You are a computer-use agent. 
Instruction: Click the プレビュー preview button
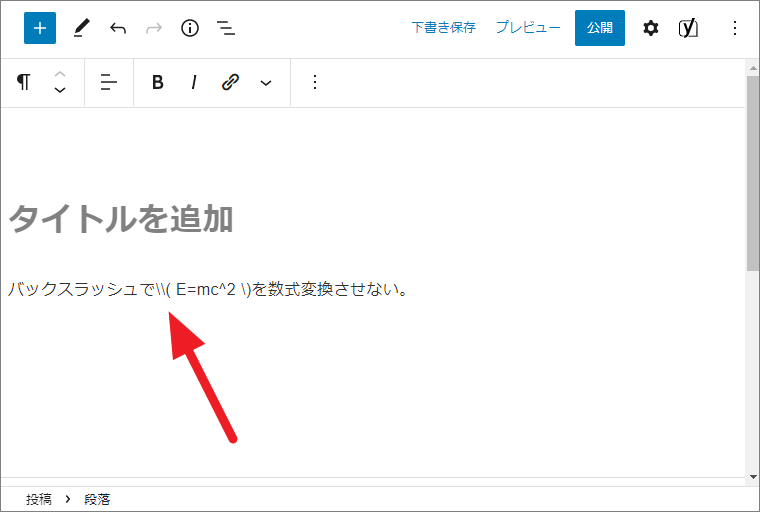tap(528, 28)
